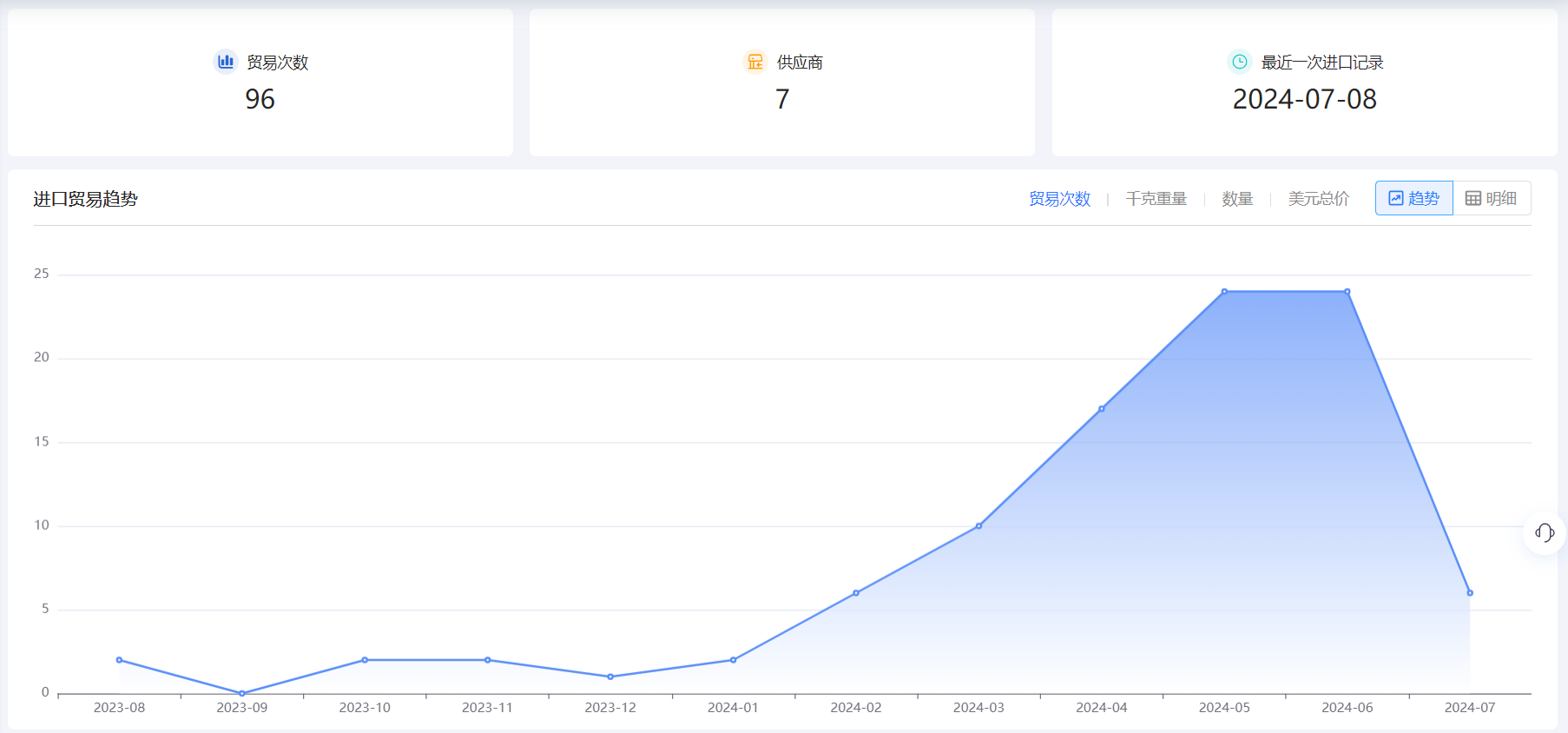The height and width of the screenshot is (733, 1568).
Task: Select the 千克重量 metric tab
Action: (x=1156, y=199)
